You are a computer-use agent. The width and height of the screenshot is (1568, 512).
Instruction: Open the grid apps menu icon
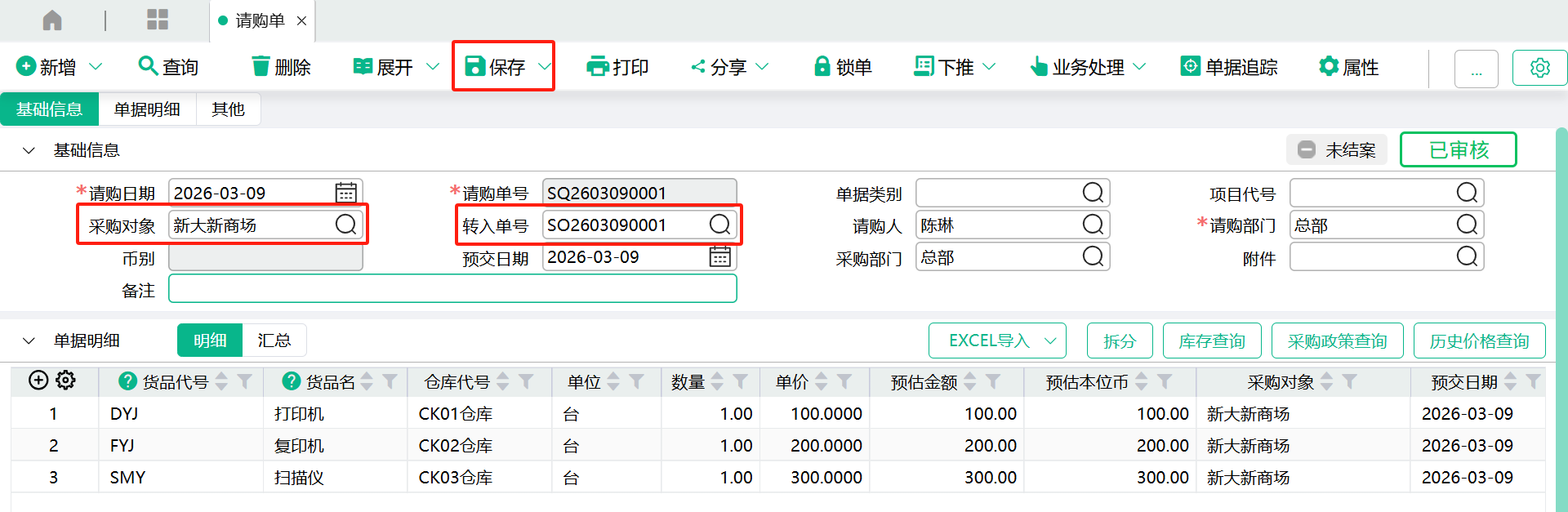point(158,20)
